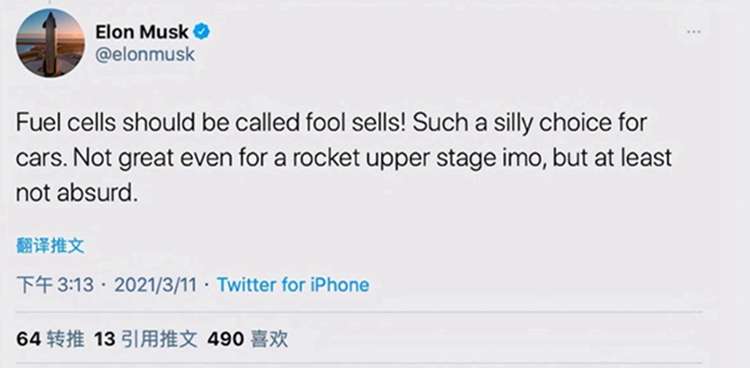This screenshot has width=750, height=368.
Task: Click the number 13 in quote count
Action: (105, 339)
